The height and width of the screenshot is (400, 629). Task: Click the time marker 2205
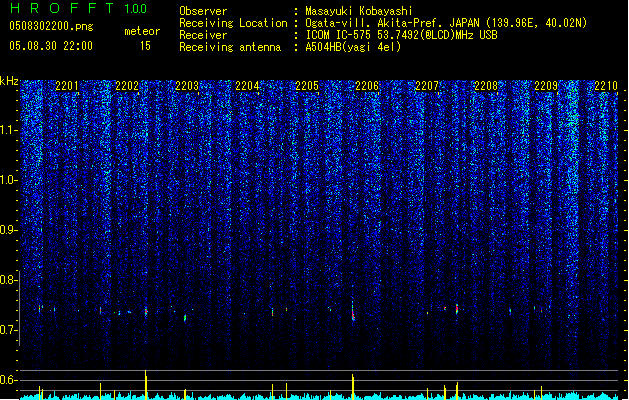pos(307,86)
